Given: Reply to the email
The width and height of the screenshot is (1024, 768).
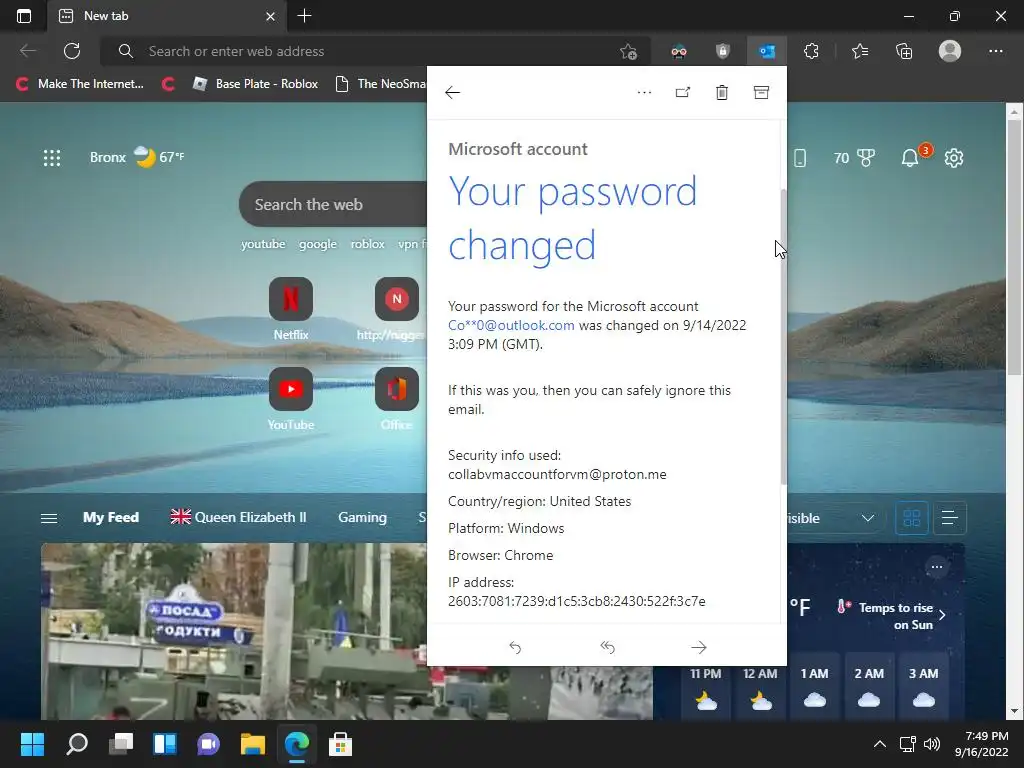Looking at the screenshot, I should click(x=515, y=647).
